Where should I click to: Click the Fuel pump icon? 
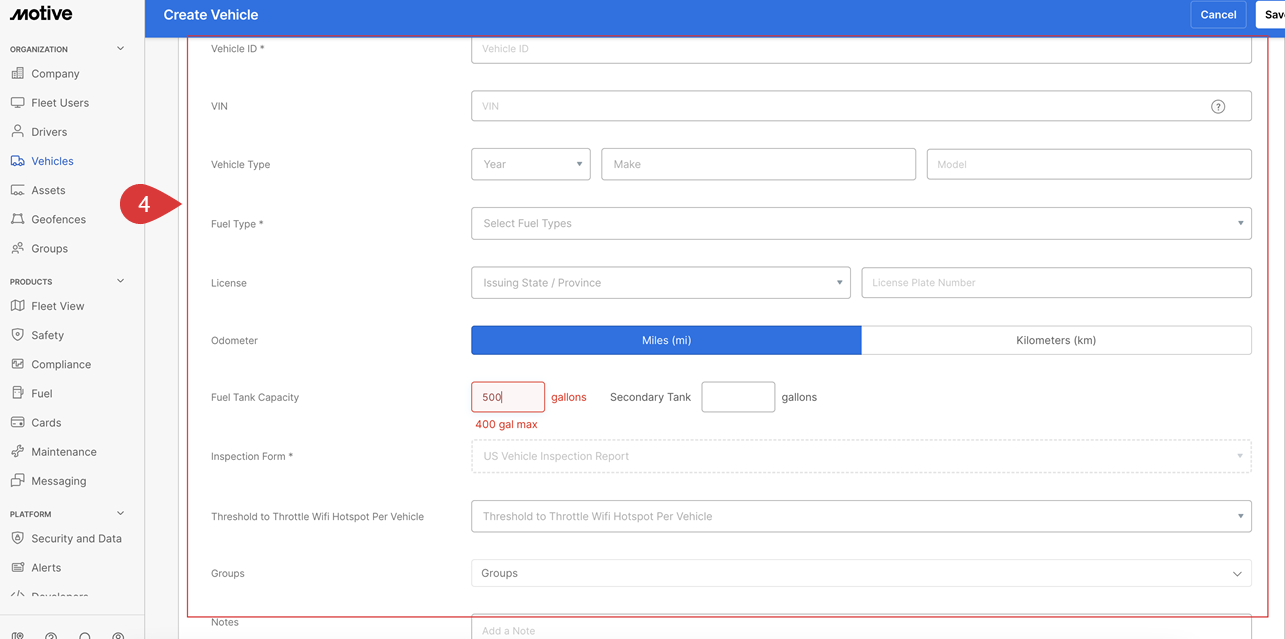click(x=17, y=392)
